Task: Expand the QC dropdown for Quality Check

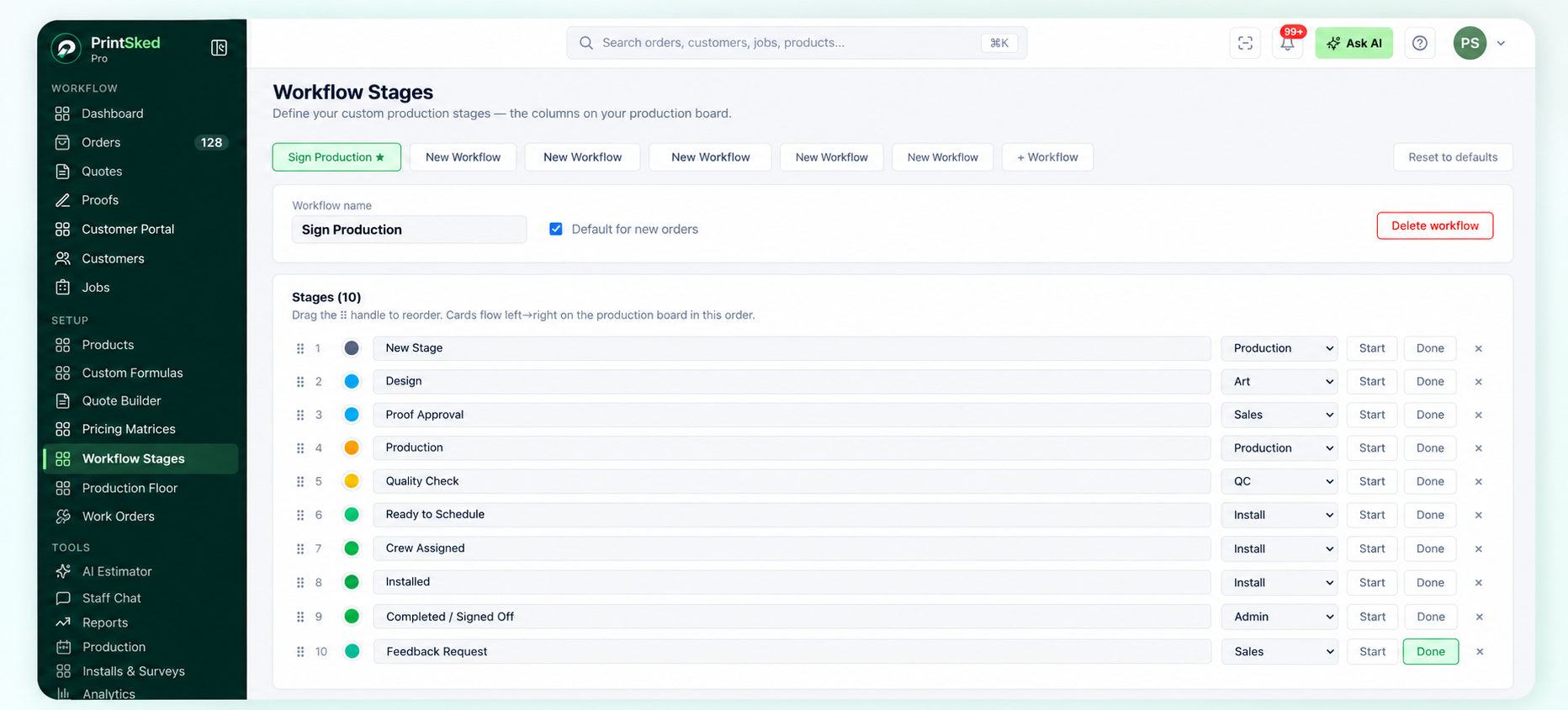Action: click(x=1279, y=481)
